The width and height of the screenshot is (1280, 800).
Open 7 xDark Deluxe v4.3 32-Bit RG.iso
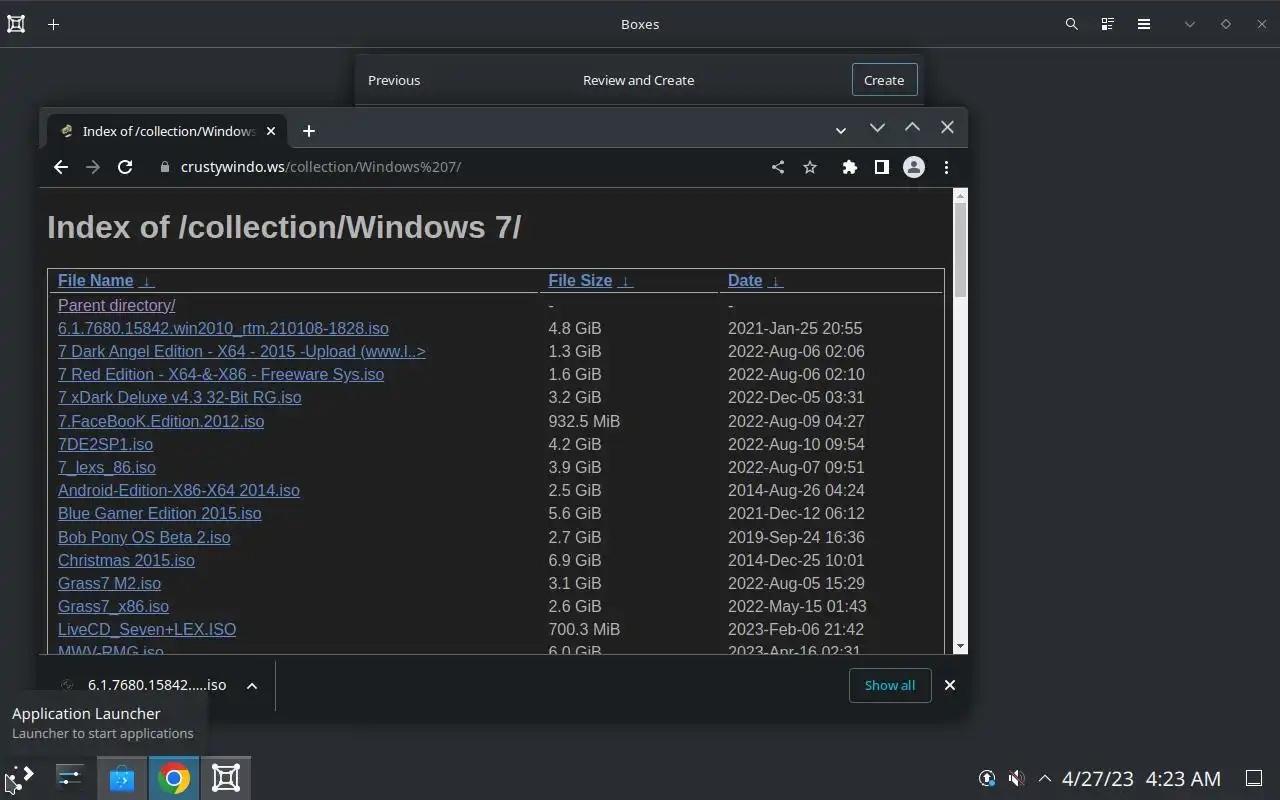pyautogui.click(x=179, y=397)
